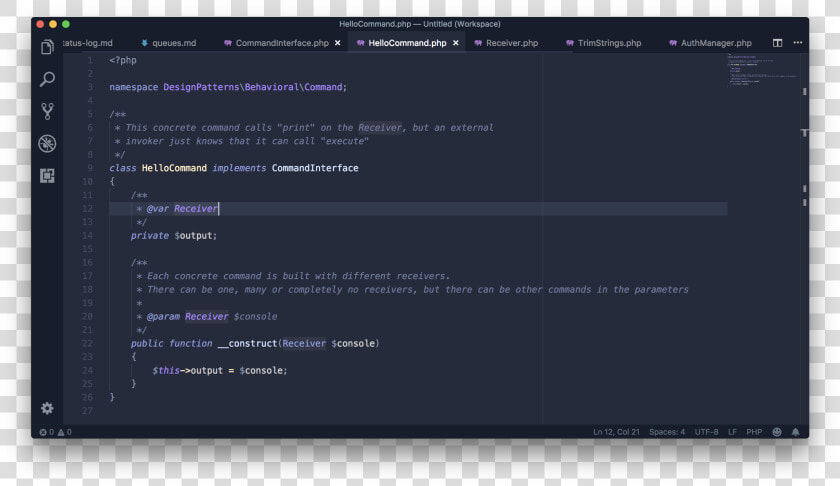The height and width of the screenshot is (486, 840).
Task: Close the HelloCommand.php tab
Action: pyautogui.click(x=455, y=43)
